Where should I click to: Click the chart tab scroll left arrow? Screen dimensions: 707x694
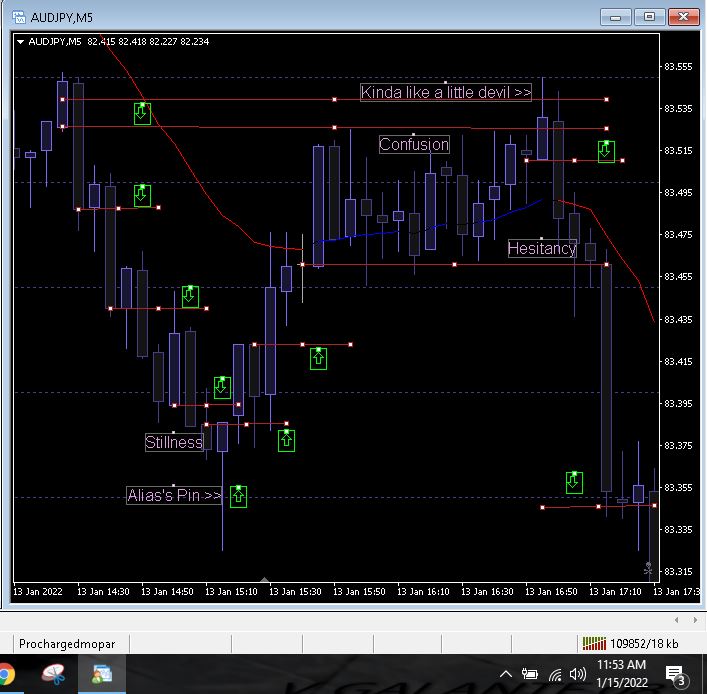[677, 620]
